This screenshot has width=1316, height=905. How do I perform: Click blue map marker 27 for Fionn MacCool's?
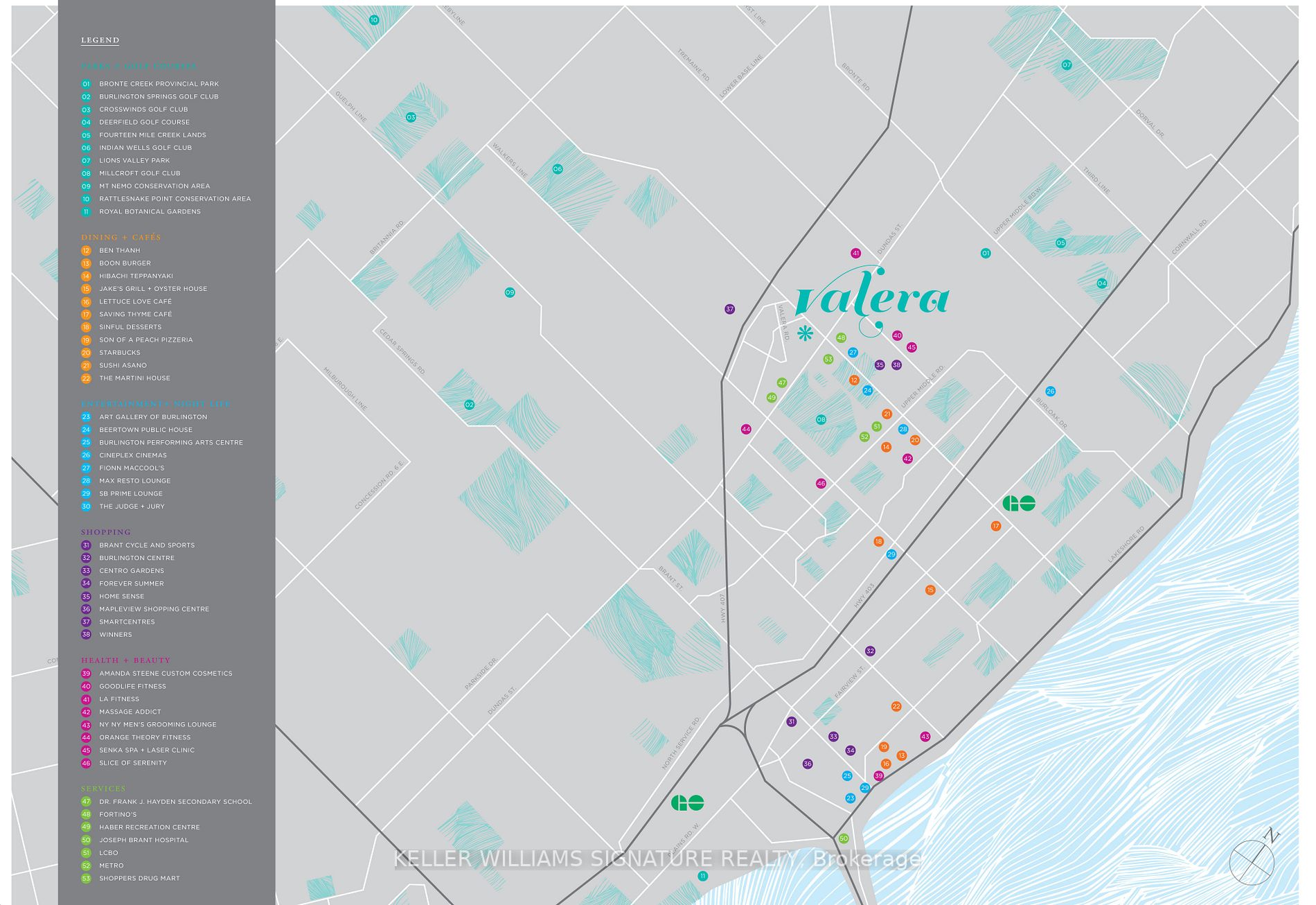pyautogui.click(x=853, y=353)
